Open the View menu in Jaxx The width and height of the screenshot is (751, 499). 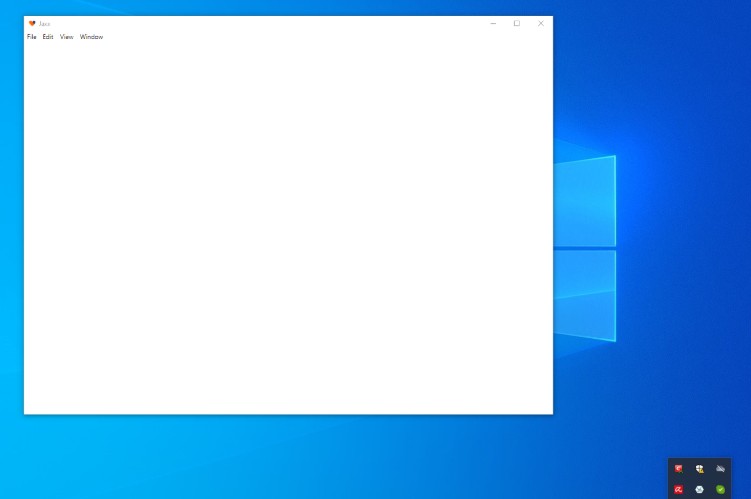pyautogui.click(x=67, y=37)
